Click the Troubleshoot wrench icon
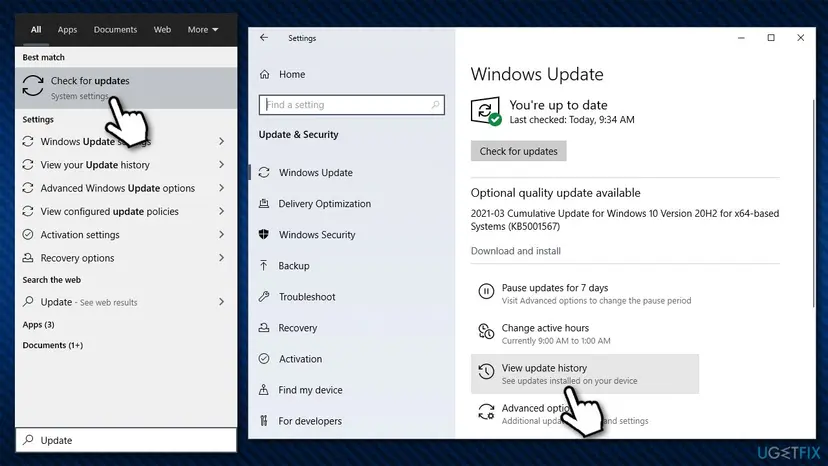Image resolution: width=828 pixels, height=466 pixels. [264, 296]
